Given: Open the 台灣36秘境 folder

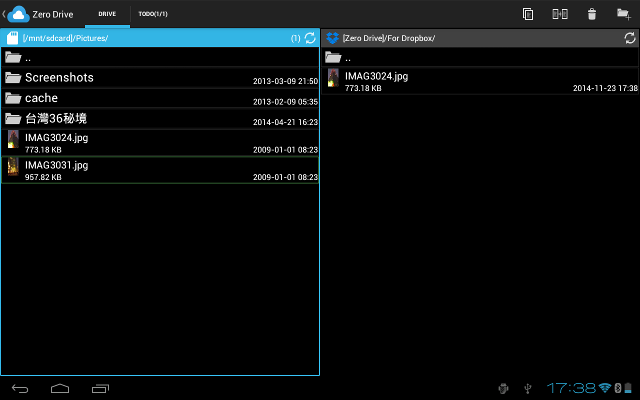Looking at the screenshot, I should [160, 119].
